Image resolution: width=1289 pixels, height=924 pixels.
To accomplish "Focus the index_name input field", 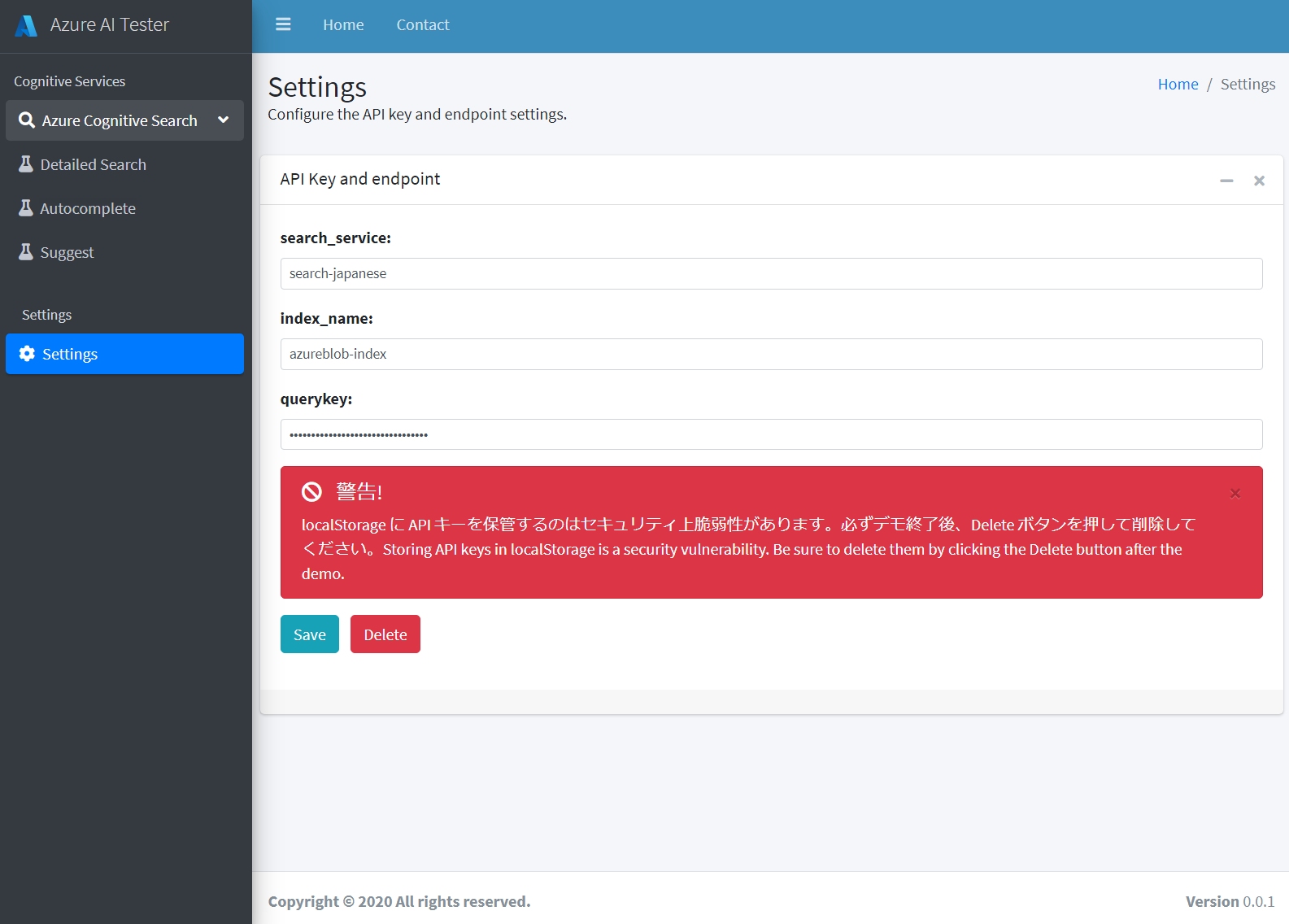I will coord(771,354).
